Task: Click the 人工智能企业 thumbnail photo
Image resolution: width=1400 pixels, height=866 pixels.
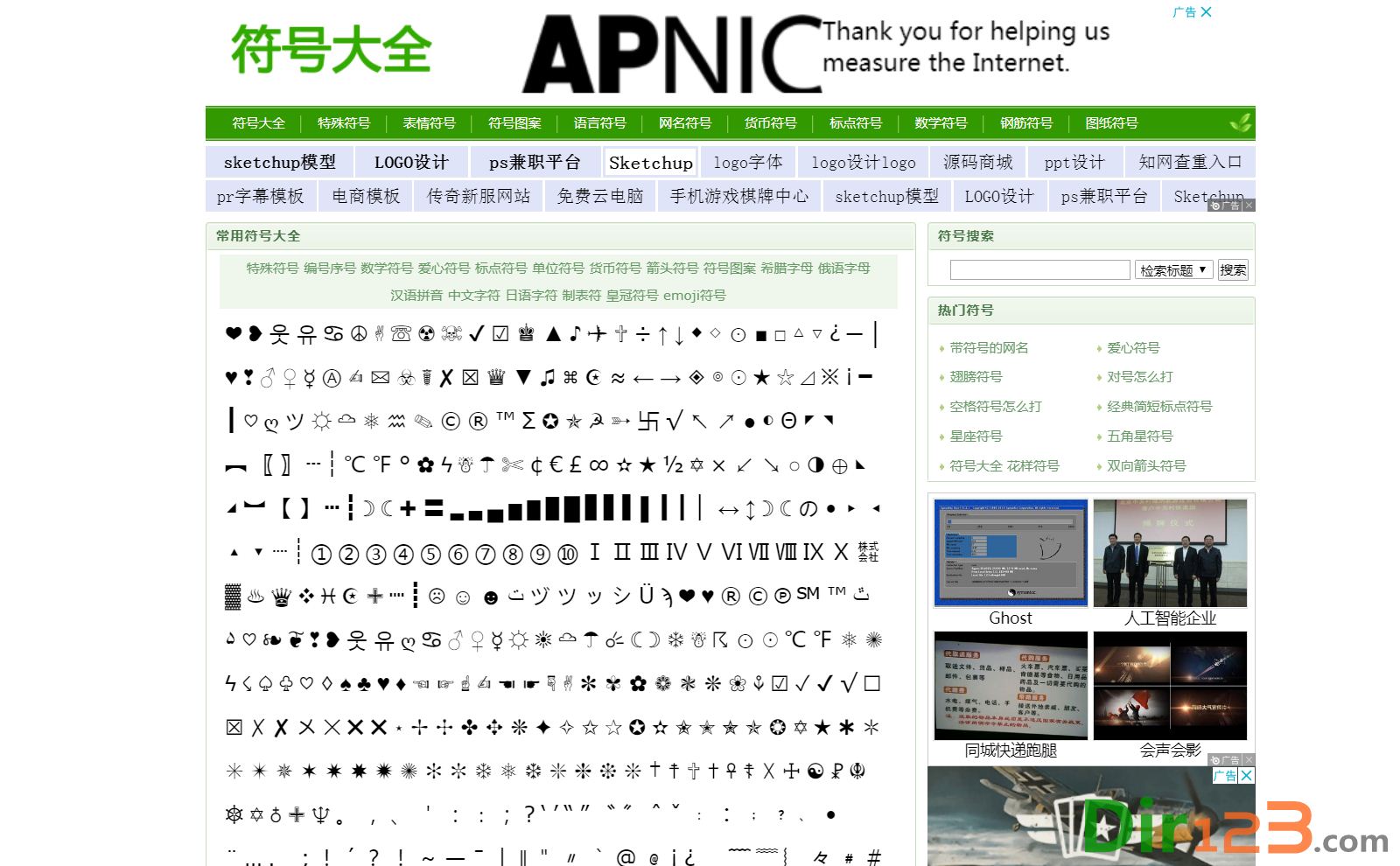Action: coord(1170,553)
